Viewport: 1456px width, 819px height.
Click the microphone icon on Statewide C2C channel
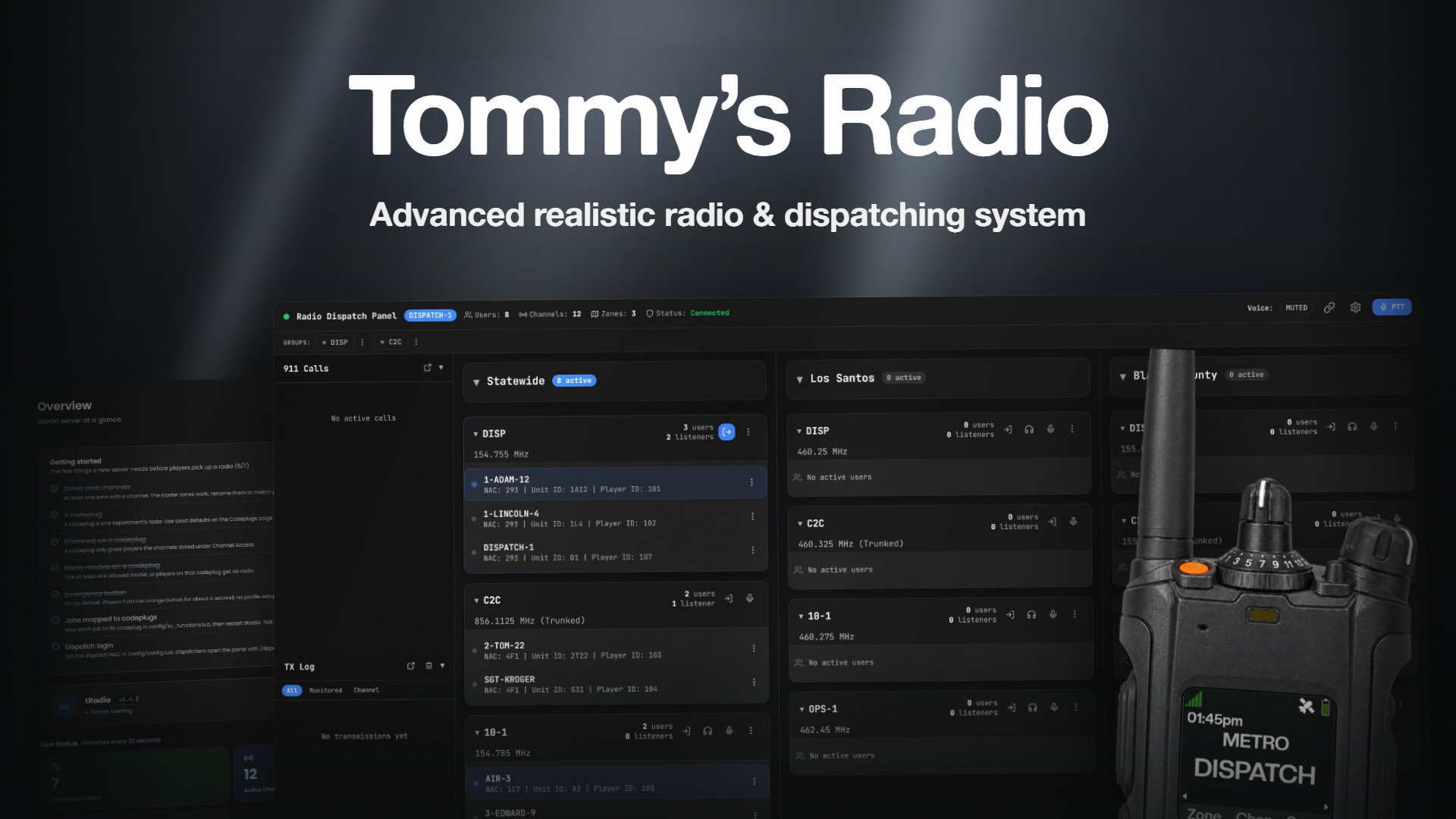coord(749,598)
